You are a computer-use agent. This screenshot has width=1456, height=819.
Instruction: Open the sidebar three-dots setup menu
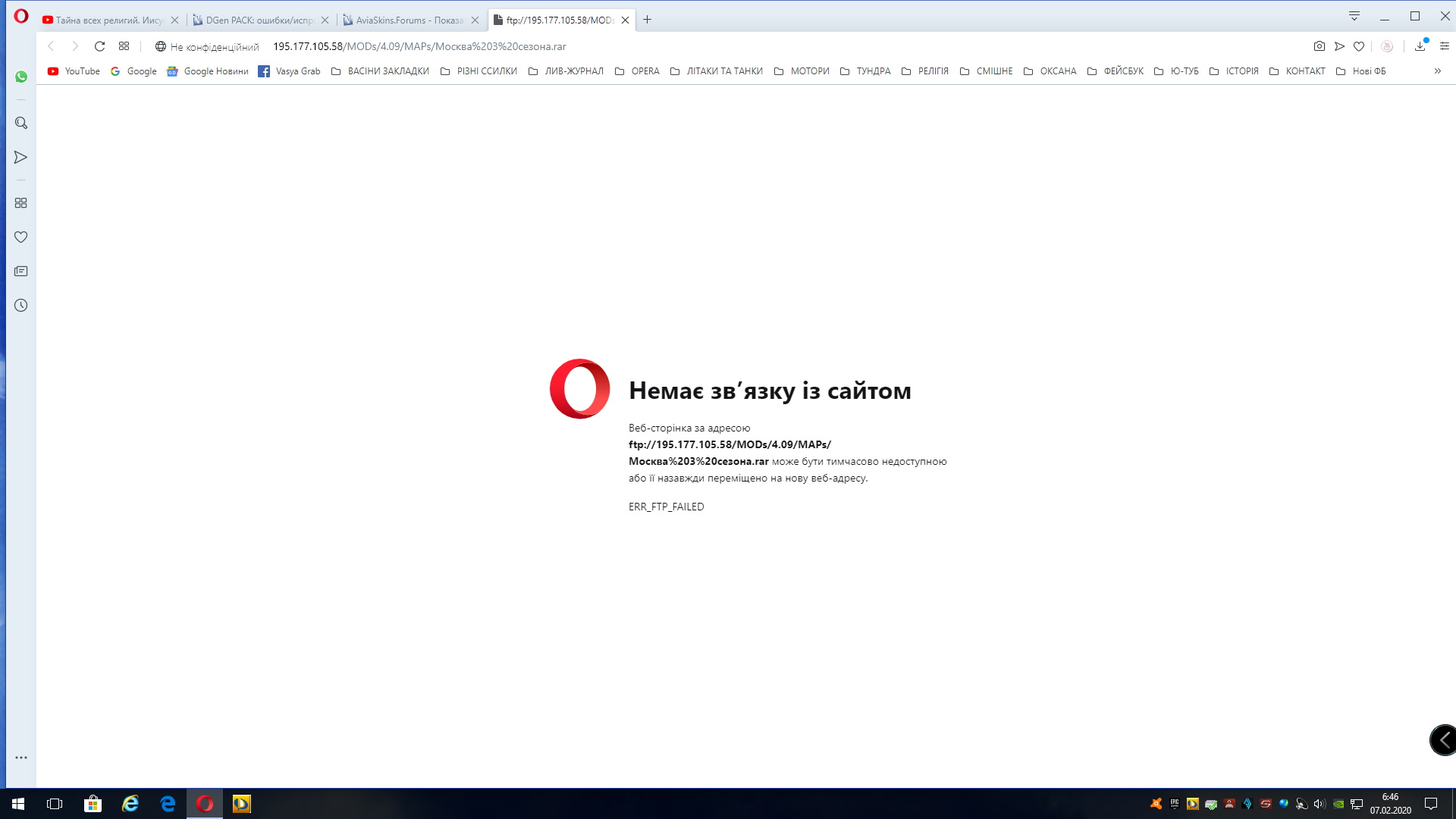pyautogui.click(x=21, y=758)
